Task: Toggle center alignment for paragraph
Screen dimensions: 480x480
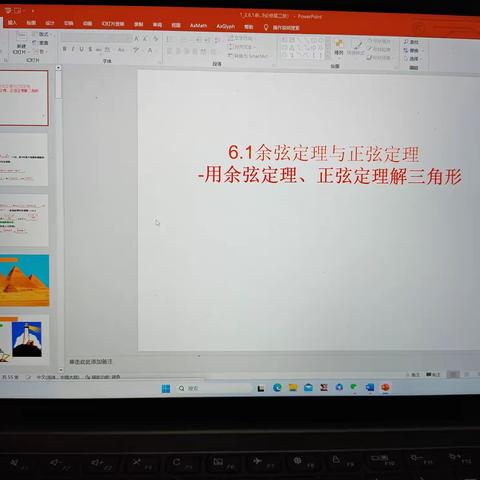Action: click(178, 51)
